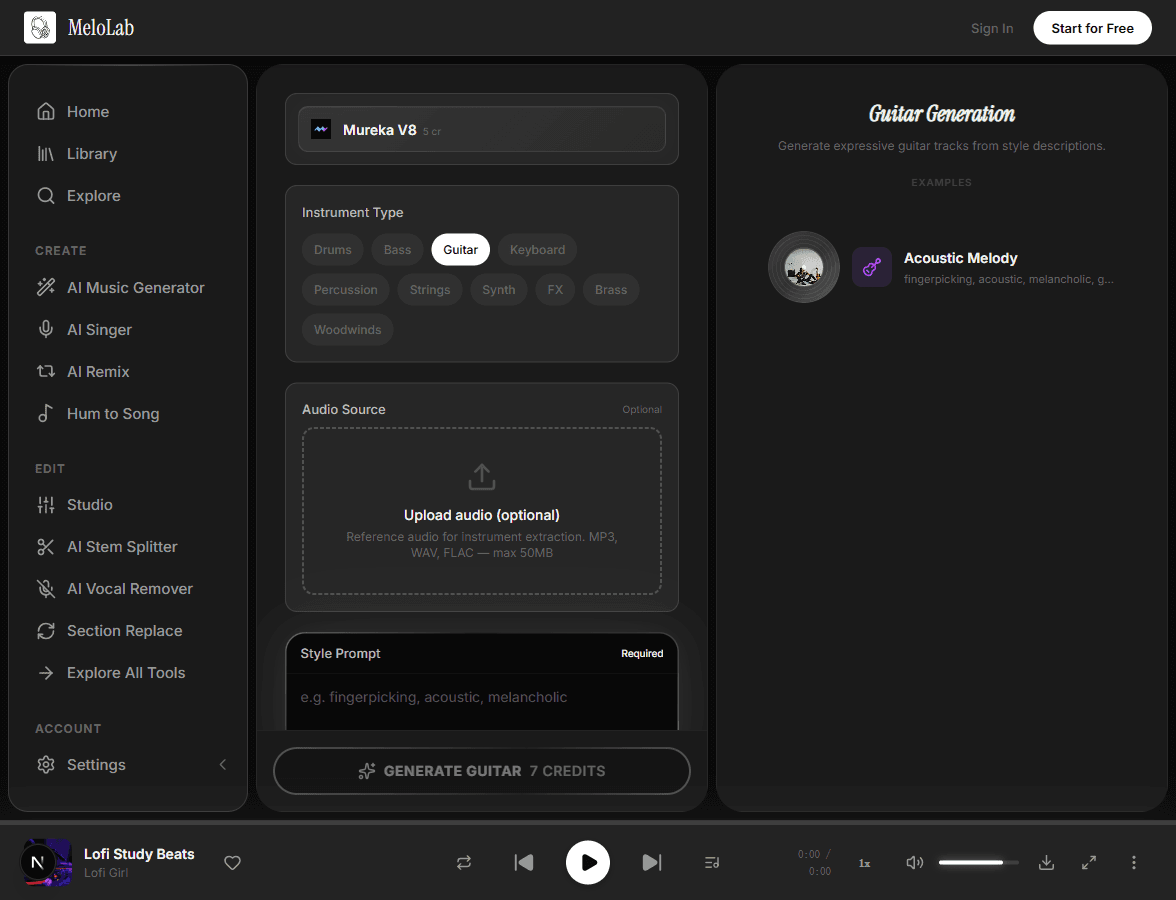The height and width of the screenshot is (900, 1176).
Task: Mute with the speaker volume icon
Action: click(x=914, y=862)
